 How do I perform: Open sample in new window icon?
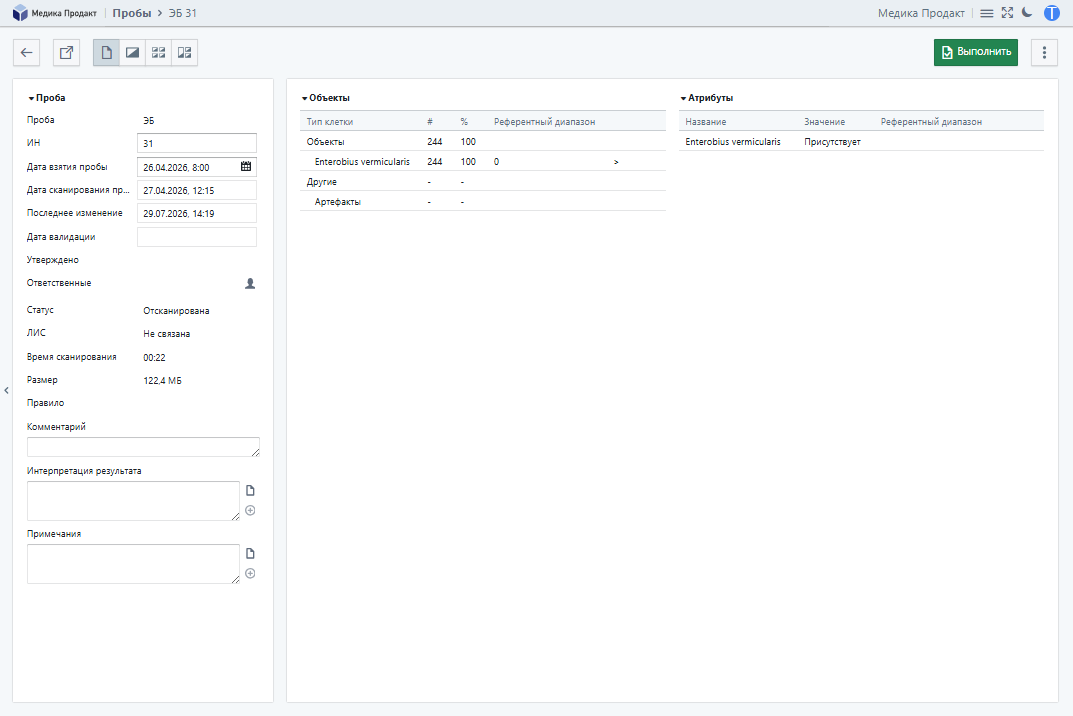(x=66, y=53)
